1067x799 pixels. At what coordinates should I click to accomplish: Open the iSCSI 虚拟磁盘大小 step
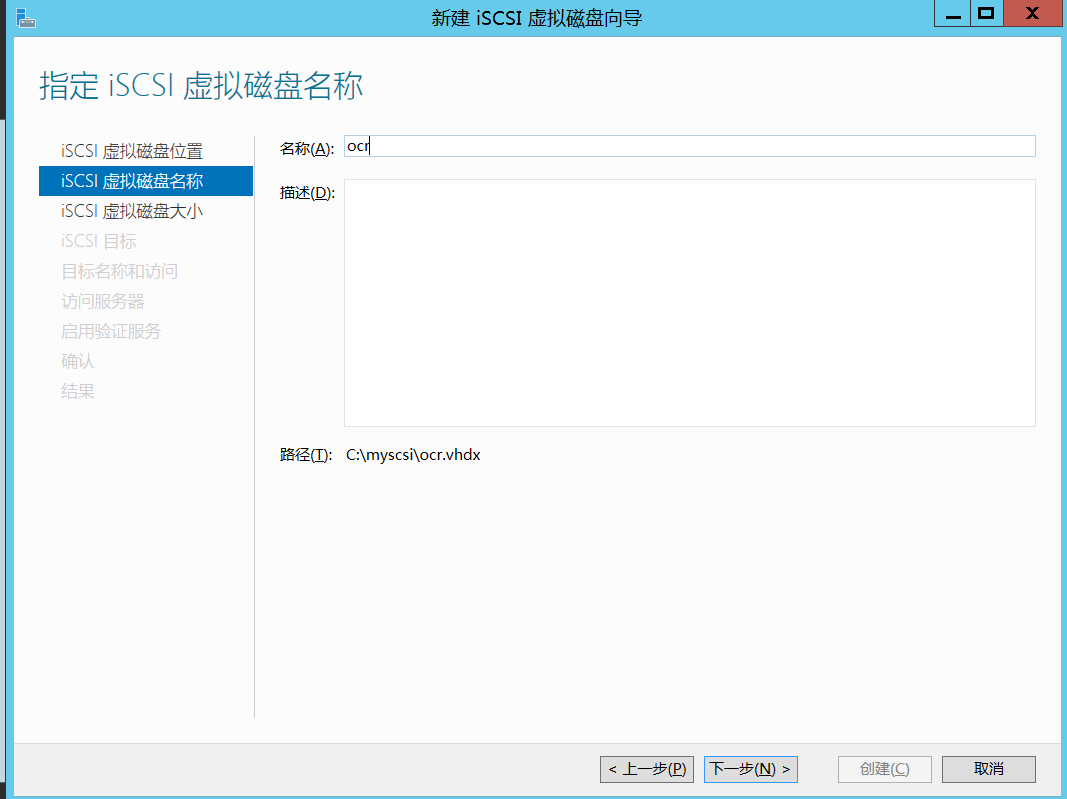coord(132,211)
